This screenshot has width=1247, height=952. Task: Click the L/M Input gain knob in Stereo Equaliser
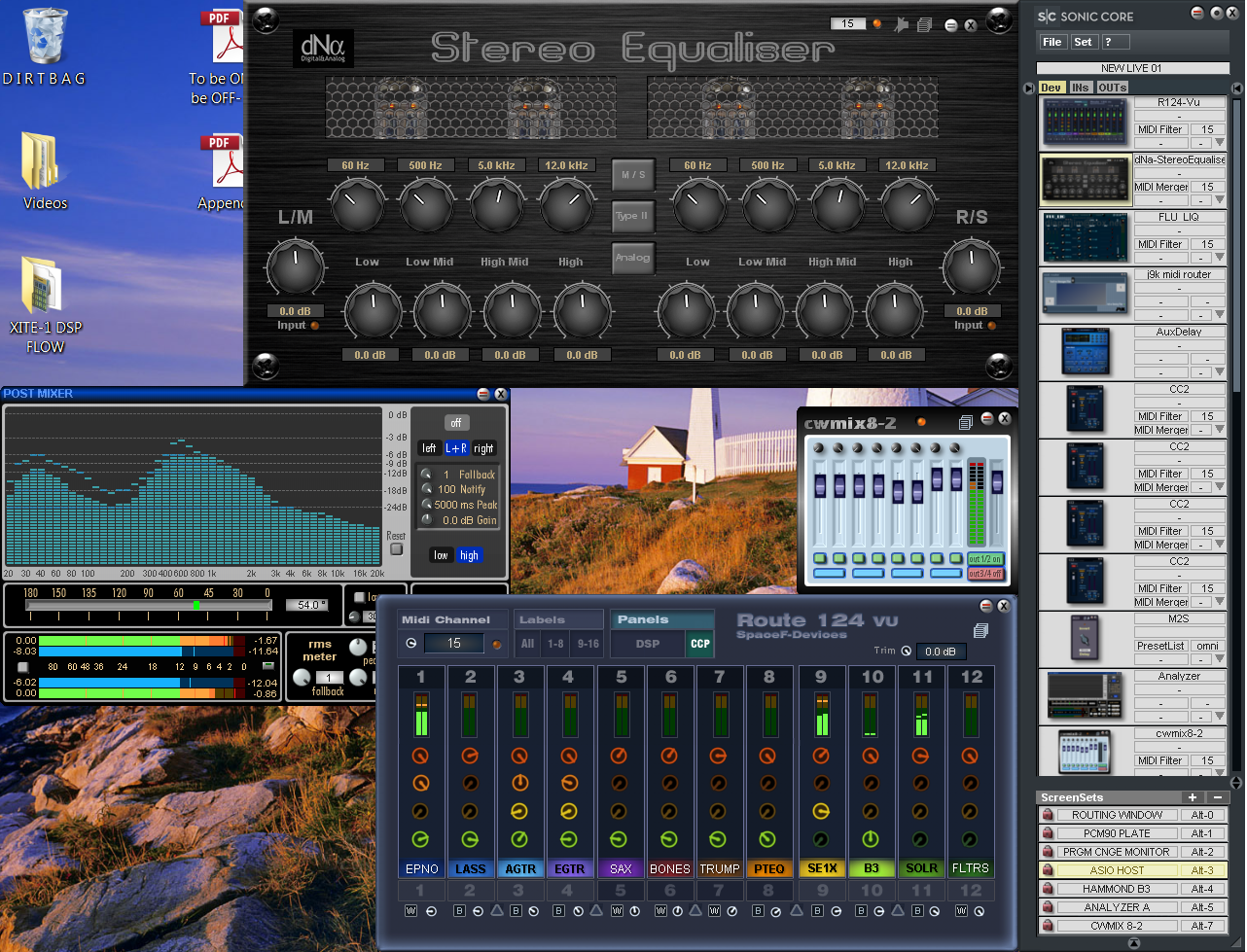point(295,268)
